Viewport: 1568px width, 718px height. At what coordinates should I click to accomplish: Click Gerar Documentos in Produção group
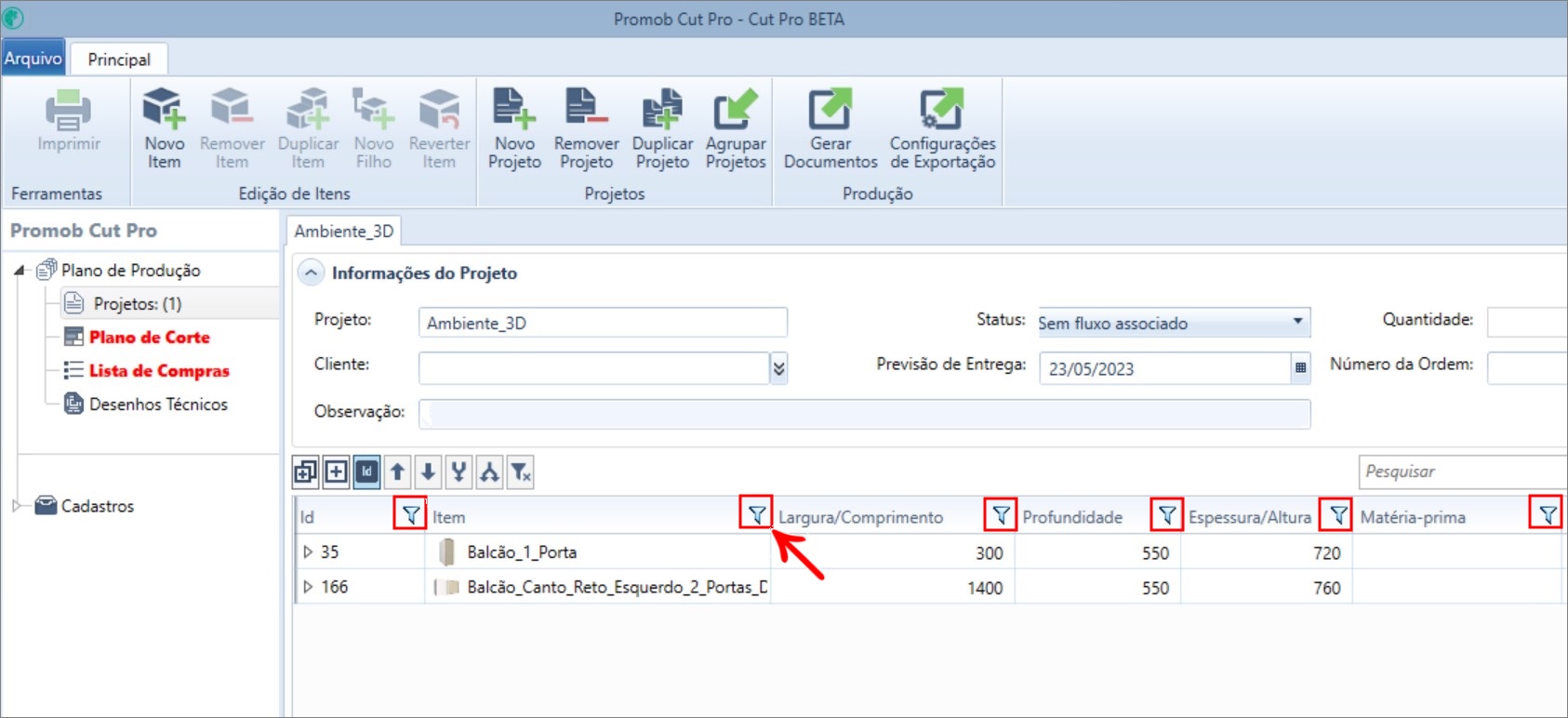point(831,129)
